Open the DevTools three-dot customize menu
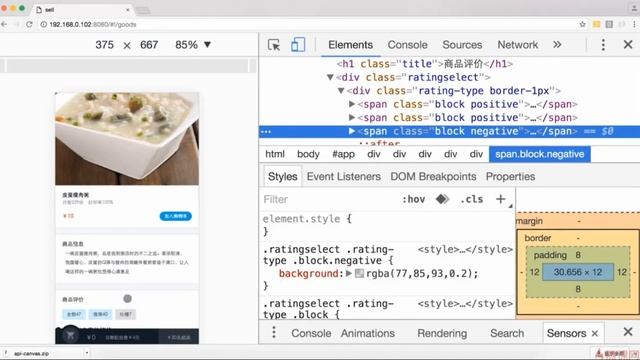The height and width of the screenshot is (360, 640). [603, 44]
